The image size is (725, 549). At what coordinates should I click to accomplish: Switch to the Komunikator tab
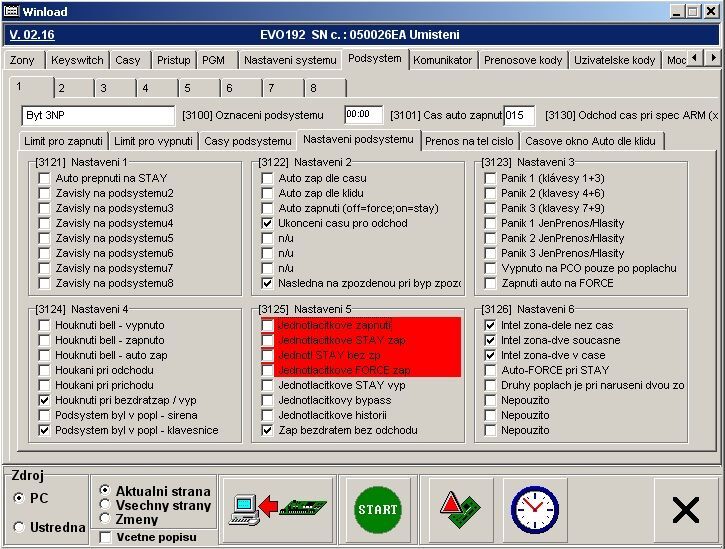click(x=442, y=60)
